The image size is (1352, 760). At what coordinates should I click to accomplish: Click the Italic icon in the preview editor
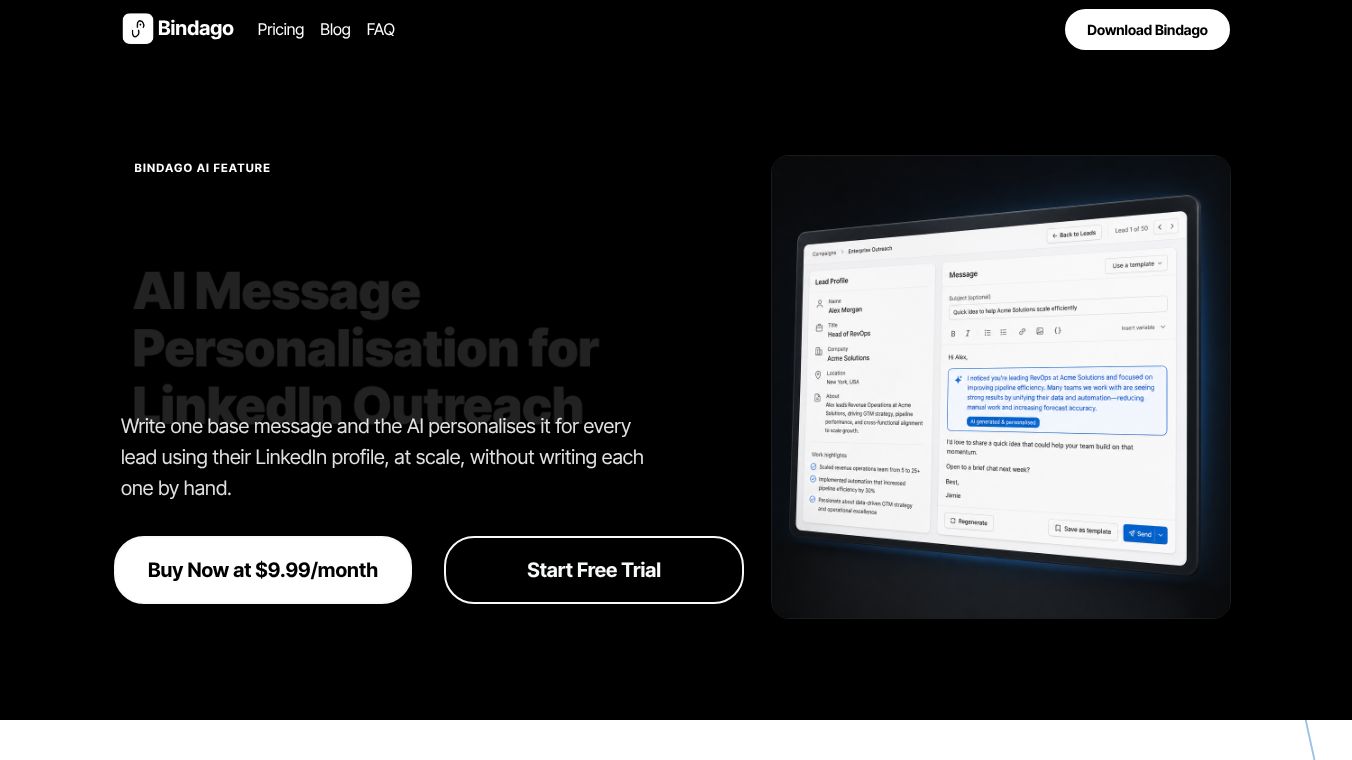point(968,333)
